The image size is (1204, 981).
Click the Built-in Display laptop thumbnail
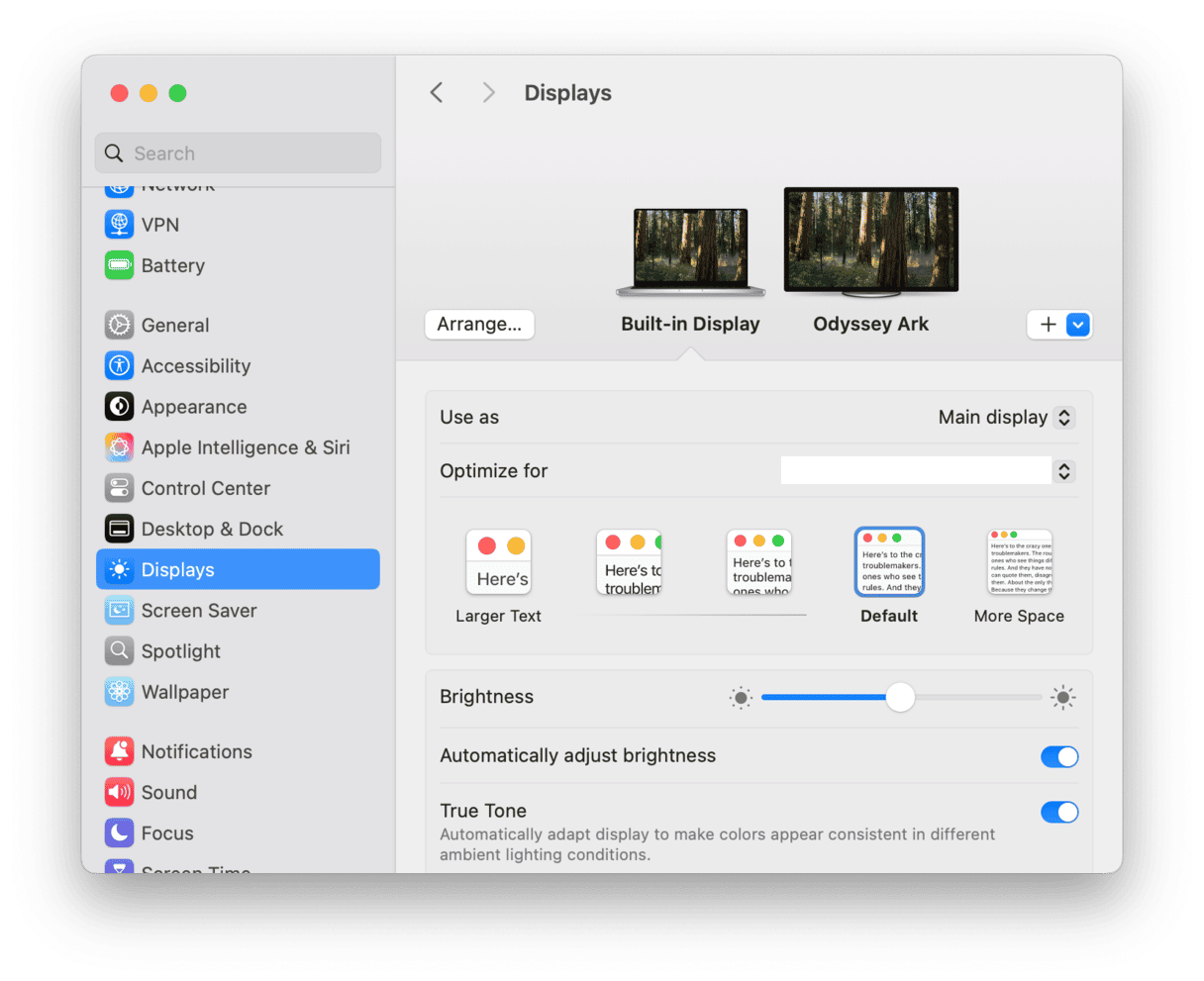[x=690, y=252]
